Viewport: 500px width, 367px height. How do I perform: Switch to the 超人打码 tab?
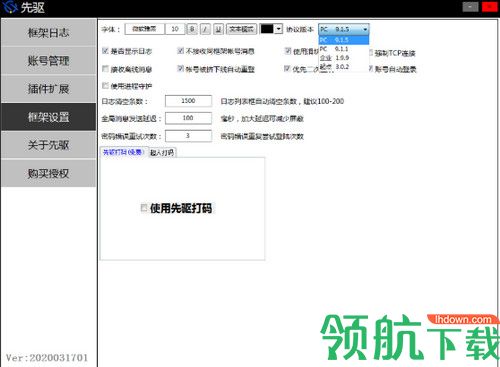[162, 153]
